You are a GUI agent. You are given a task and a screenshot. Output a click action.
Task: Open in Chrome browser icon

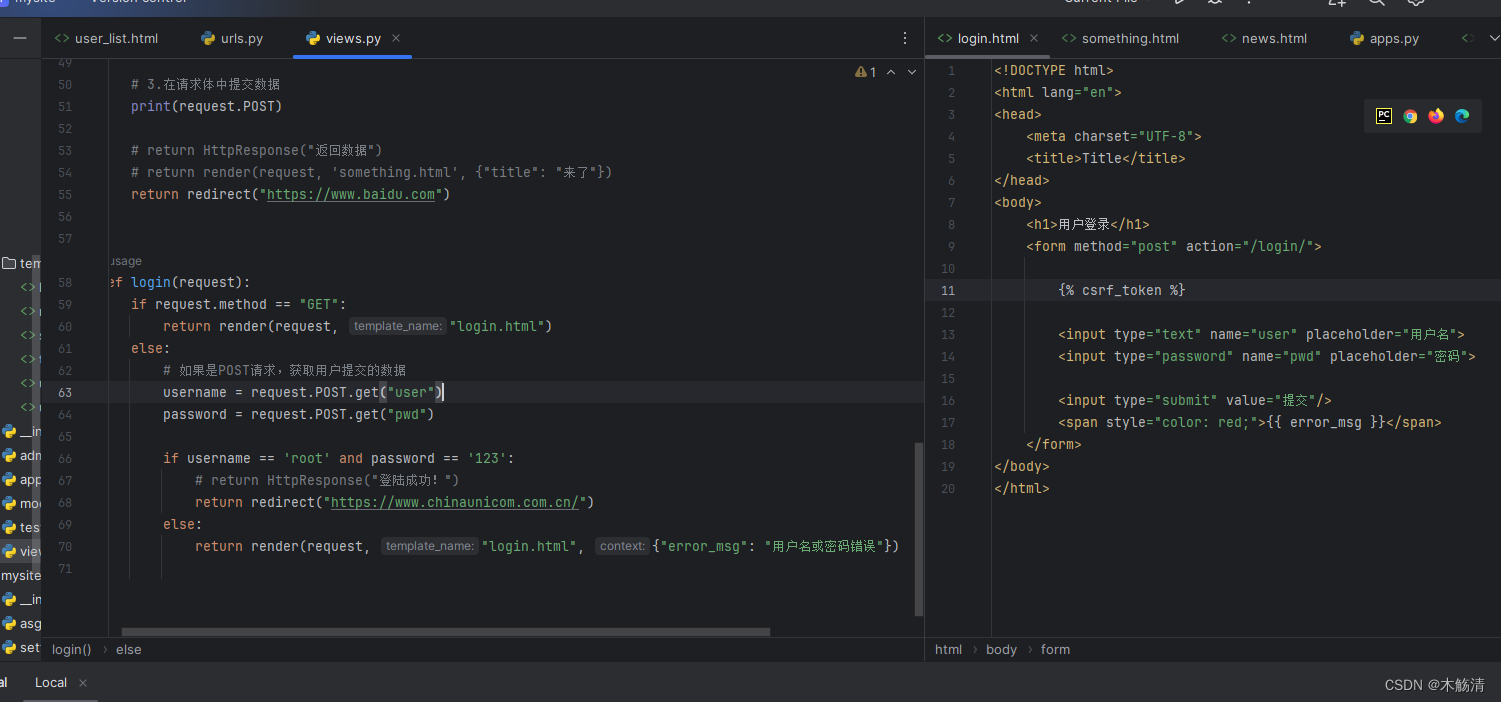click(1410, 116)
